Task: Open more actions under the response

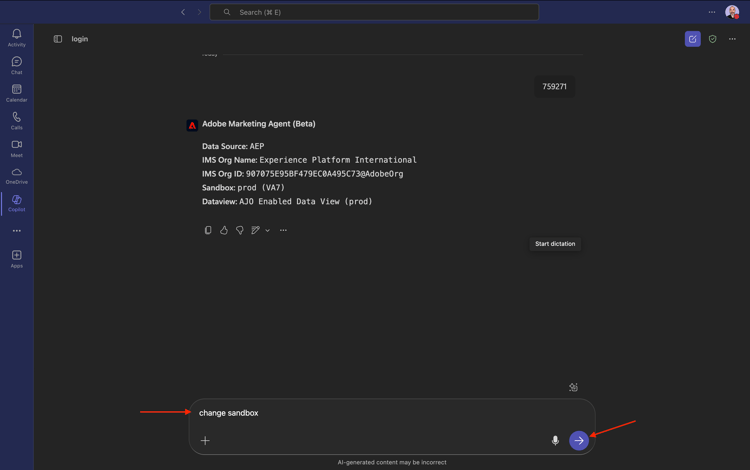Action: 283,230
